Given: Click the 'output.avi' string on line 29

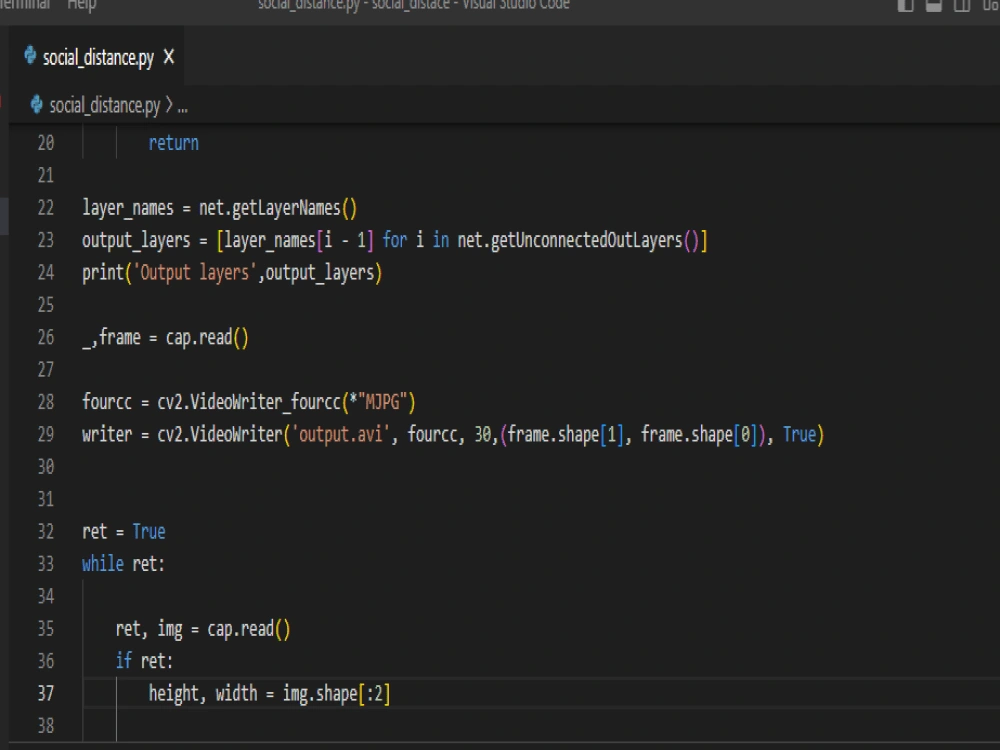Looking at the screenshot, I should point(341,435).
